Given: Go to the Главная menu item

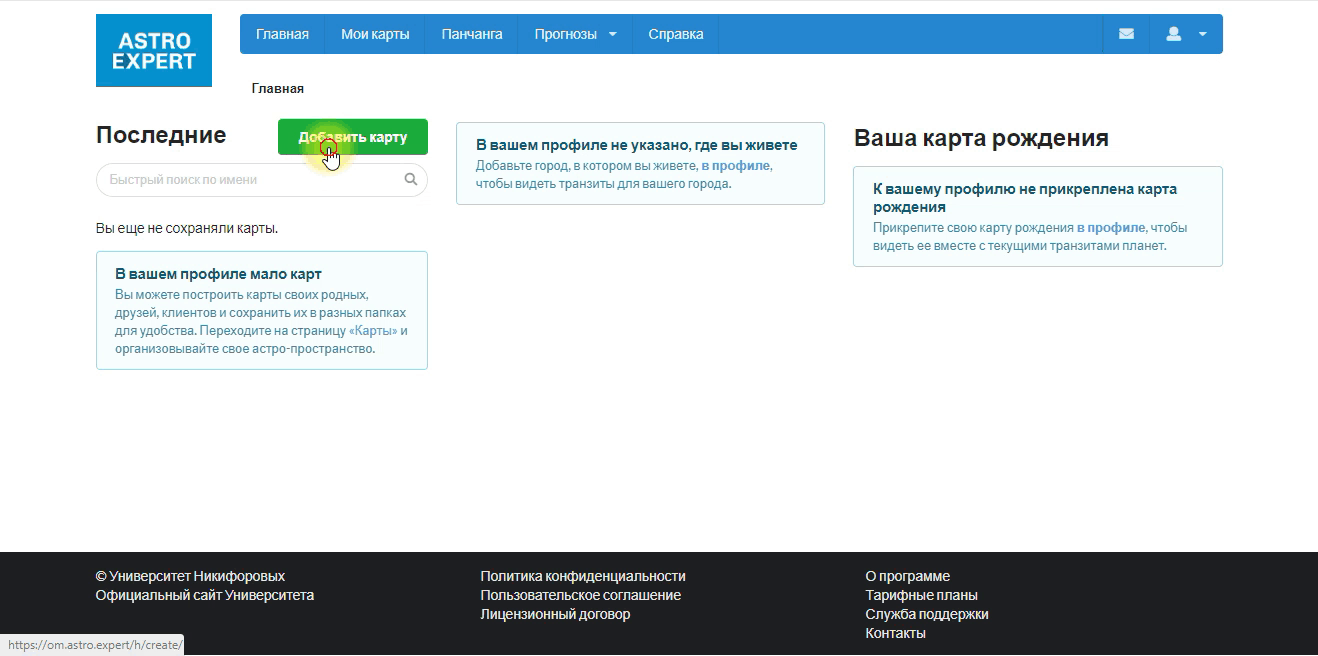Looking at the screenshot, I should [x=282, y=34].
